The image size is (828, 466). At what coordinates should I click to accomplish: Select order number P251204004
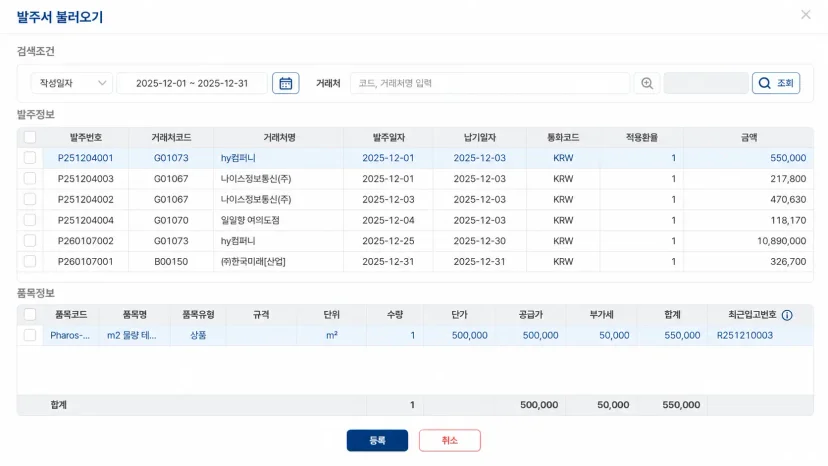coord(86,220)
